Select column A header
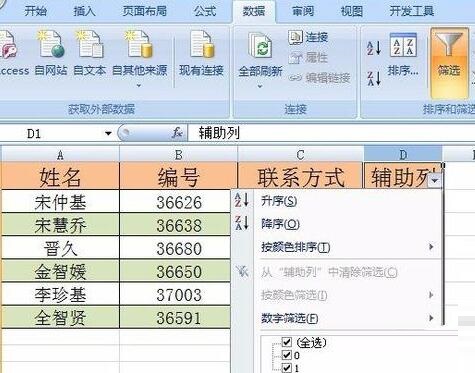Image resolution: width=475 pixels, height=373 pixels. point(60,155)
